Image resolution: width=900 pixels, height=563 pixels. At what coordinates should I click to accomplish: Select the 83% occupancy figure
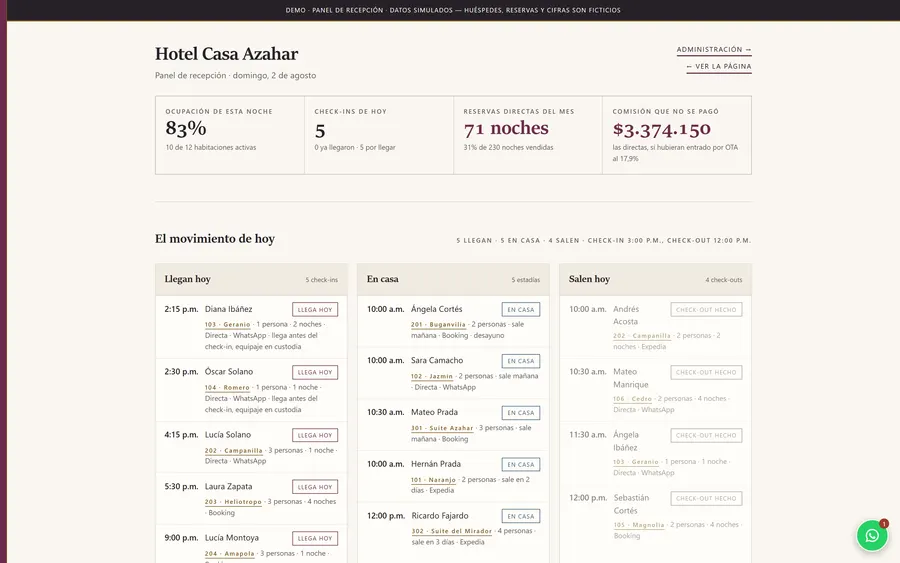186,129
